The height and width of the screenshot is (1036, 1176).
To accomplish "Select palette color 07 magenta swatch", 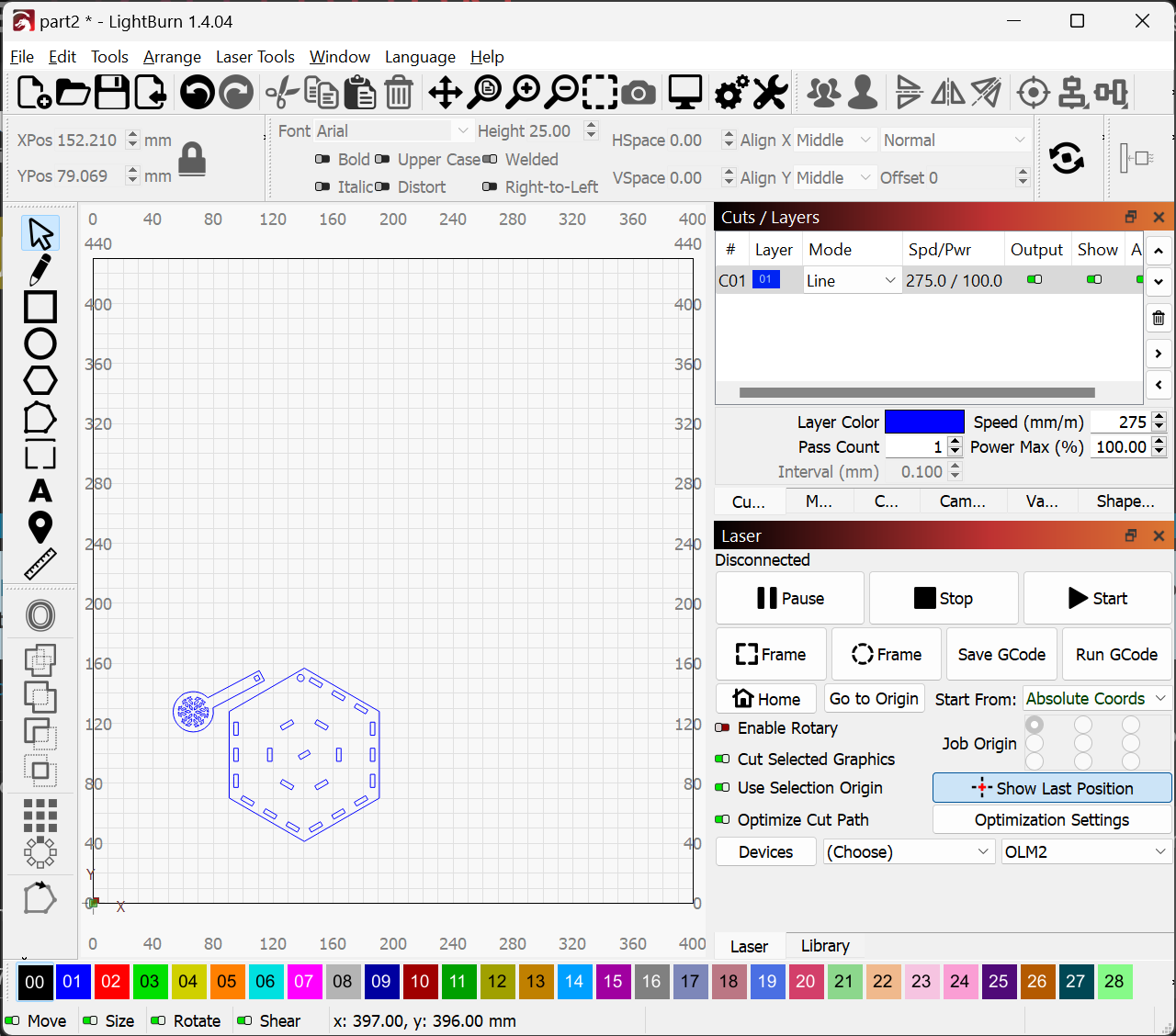I will coord(304,982).
